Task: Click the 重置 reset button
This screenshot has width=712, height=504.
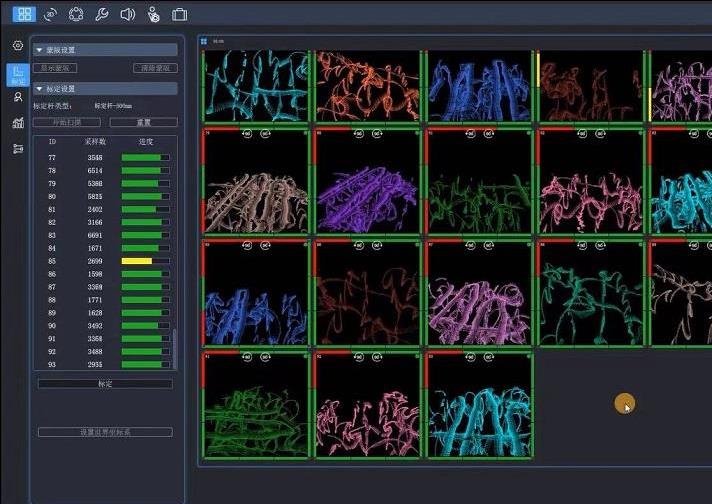Action: 143,122
